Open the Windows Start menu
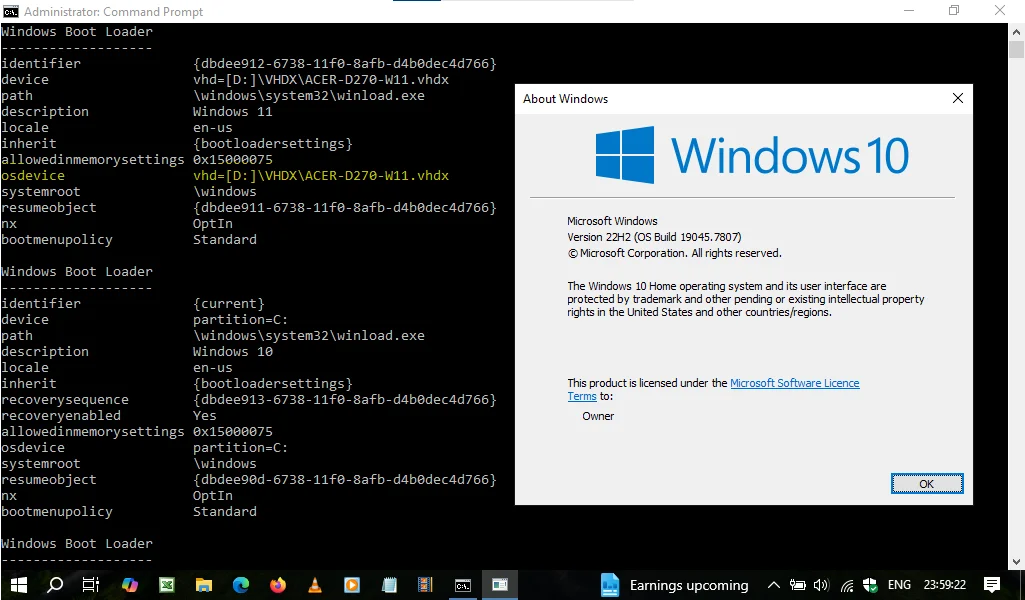The image size is (1025, 600). click(x=18, y=584)
